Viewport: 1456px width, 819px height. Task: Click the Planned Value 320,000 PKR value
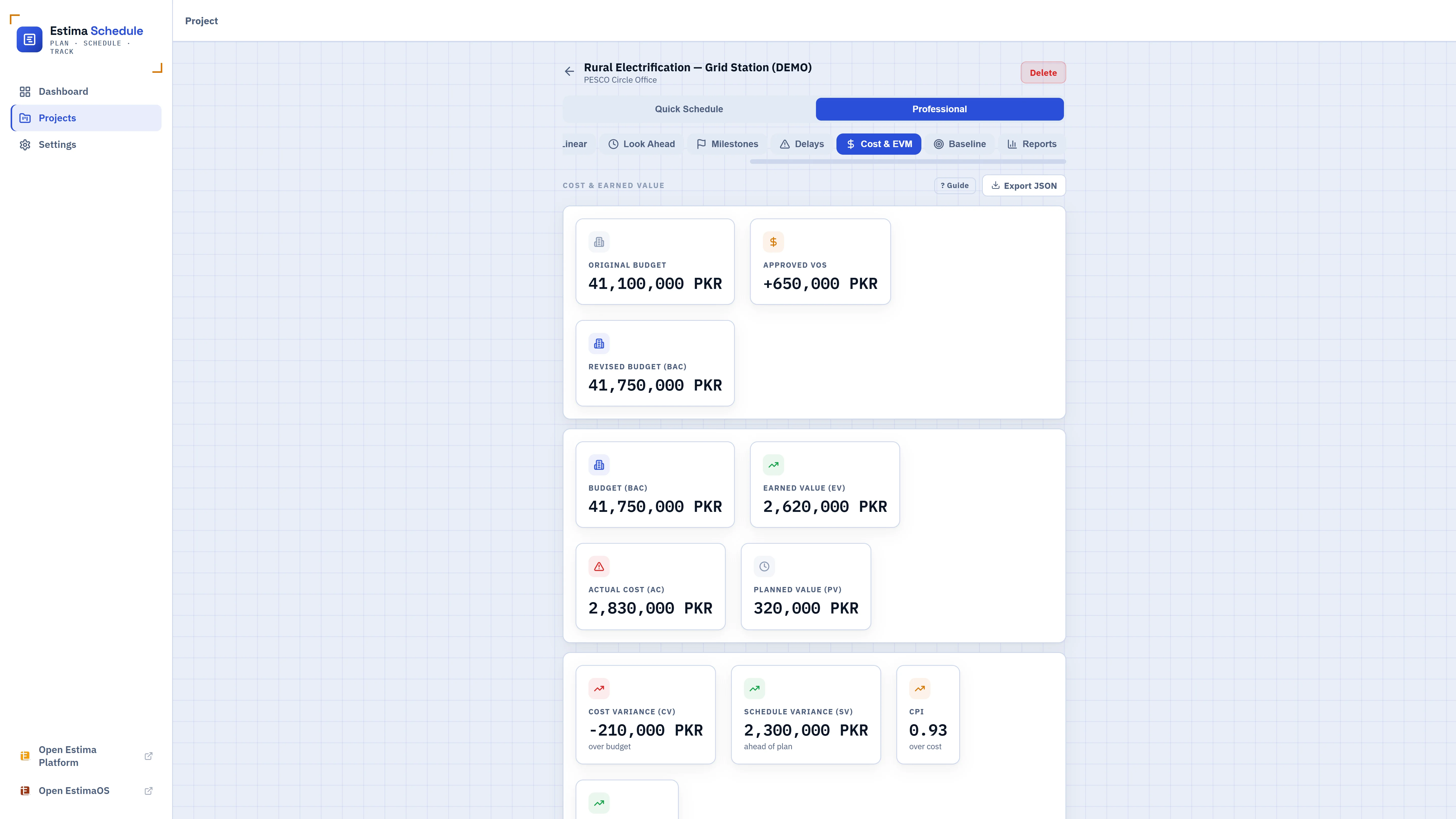pyautogui.click(x=806, y=608)
